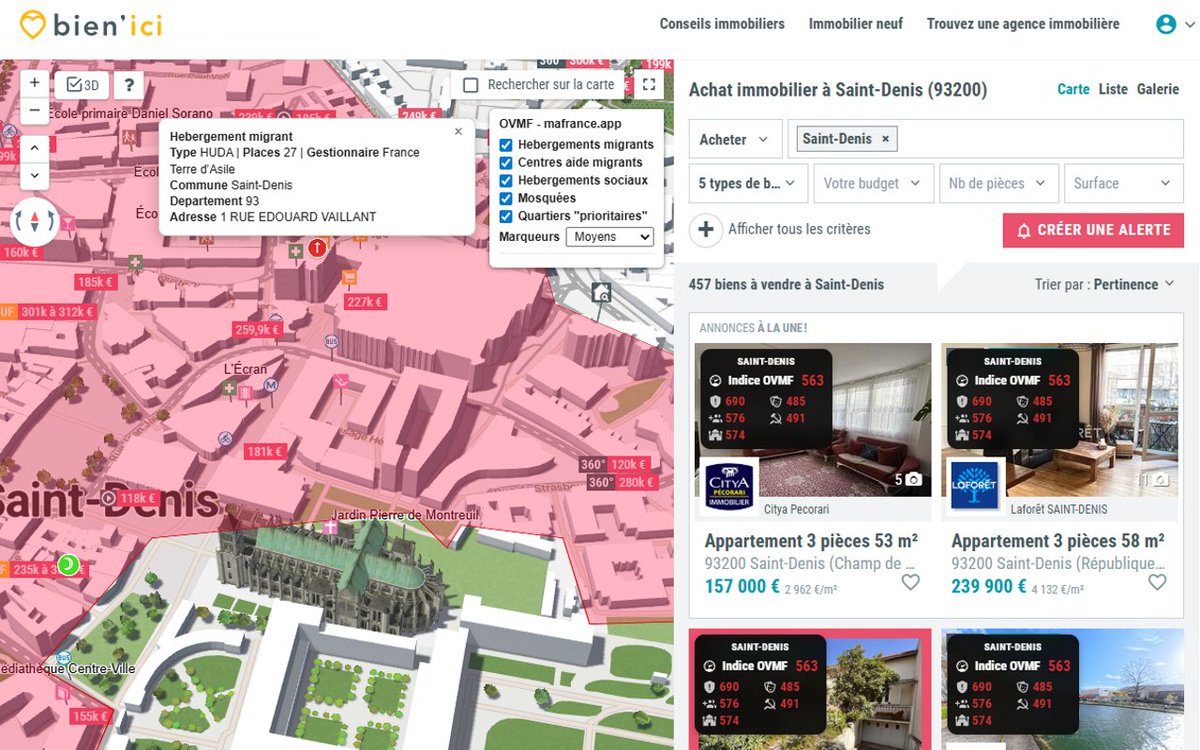Click the plus icon for all criteria
This screenshot has width=1200, height=750.
click(x=705, y=229)
